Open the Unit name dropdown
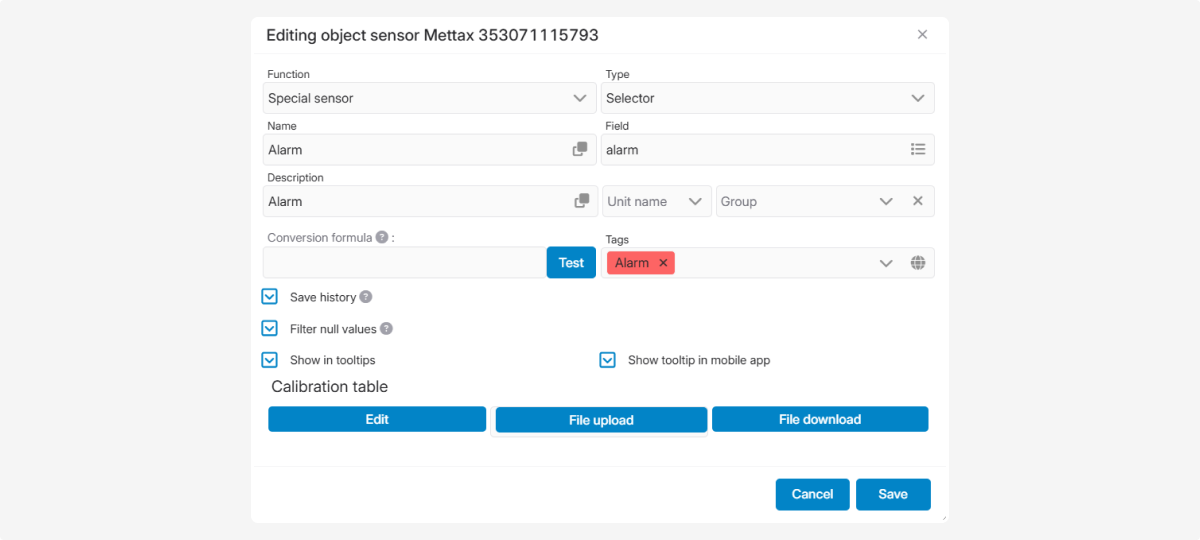1200x540 pixels. pos(656,201)
